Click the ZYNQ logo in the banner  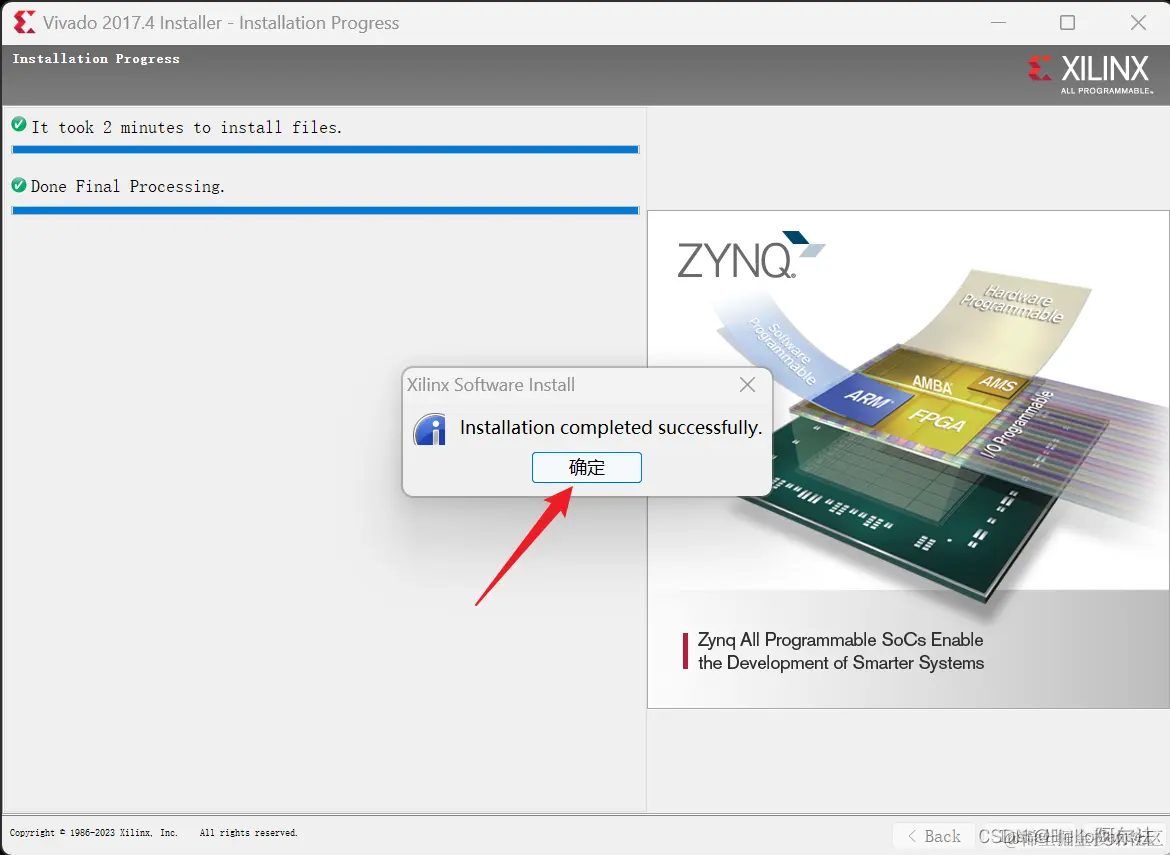click(750, 256)
